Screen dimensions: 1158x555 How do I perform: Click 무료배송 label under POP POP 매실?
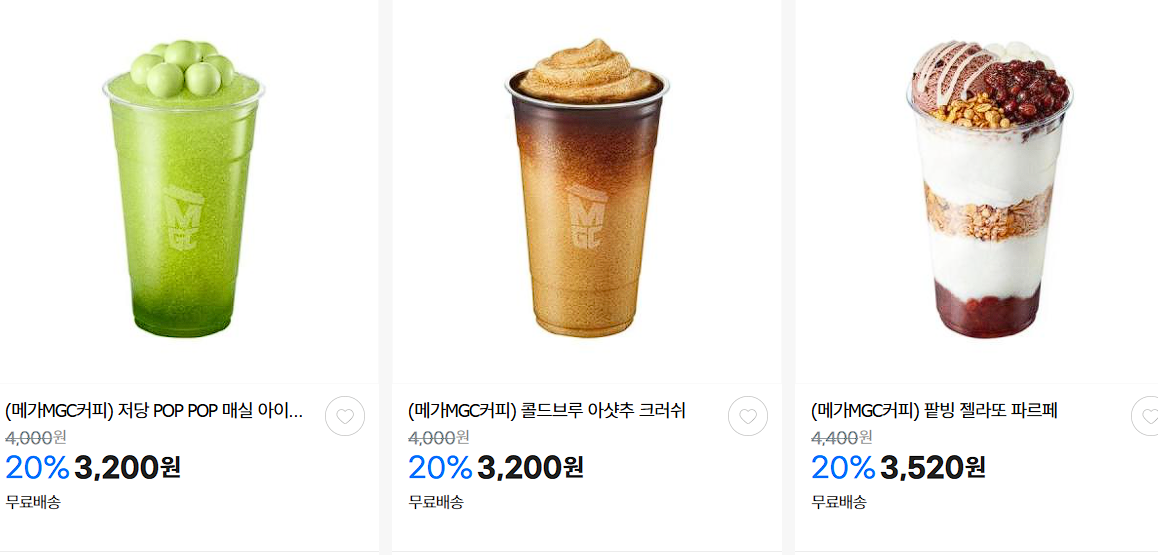click(32, 503)
